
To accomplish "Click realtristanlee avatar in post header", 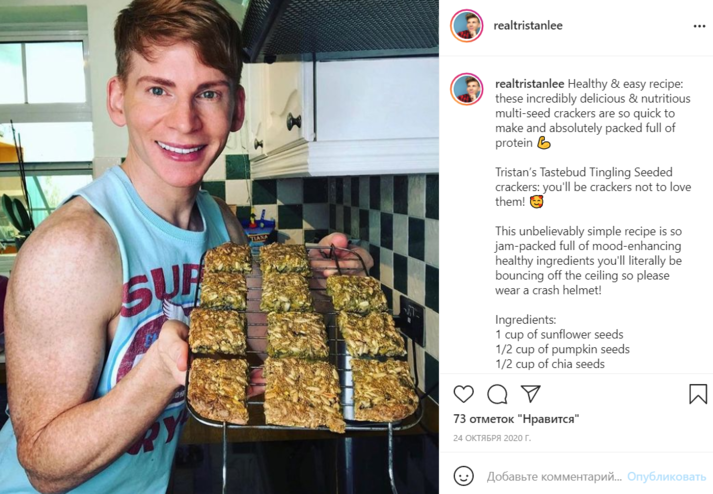I will pyautogui.click(x=467, y=26).
